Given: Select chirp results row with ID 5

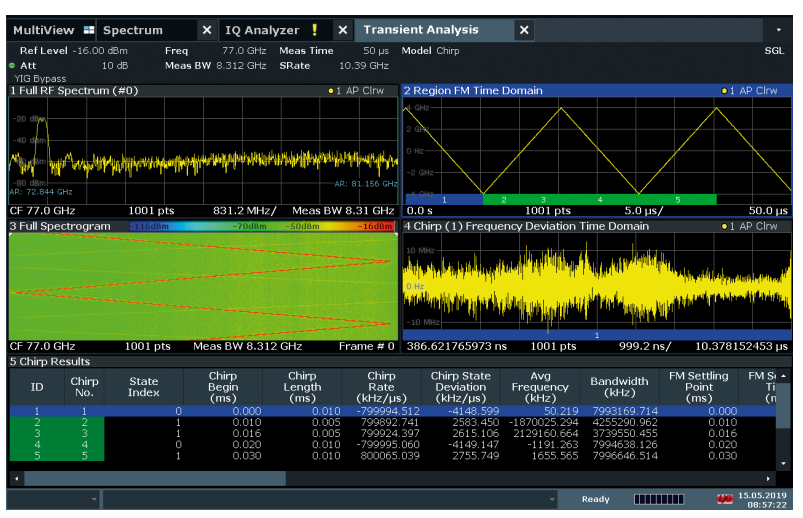Looking at the screenshot, I should click(393, 456).
